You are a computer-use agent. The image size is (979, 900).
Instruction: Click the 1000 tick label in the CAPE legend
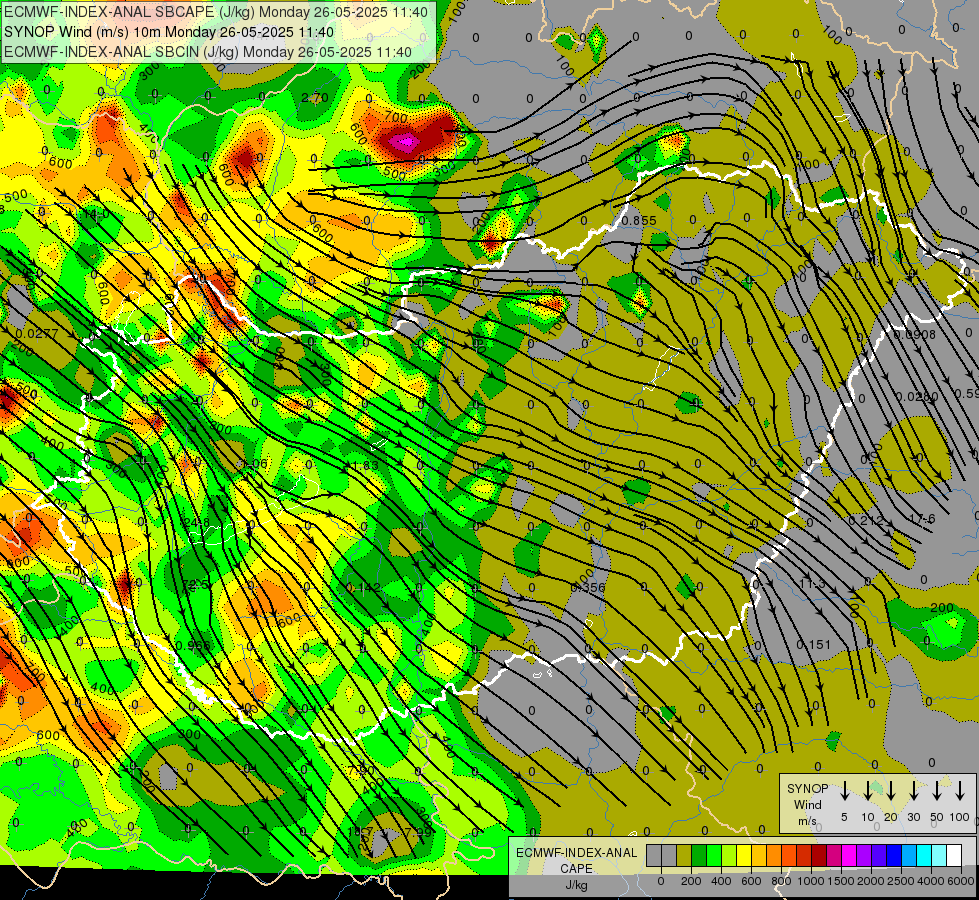coord(811,881)
